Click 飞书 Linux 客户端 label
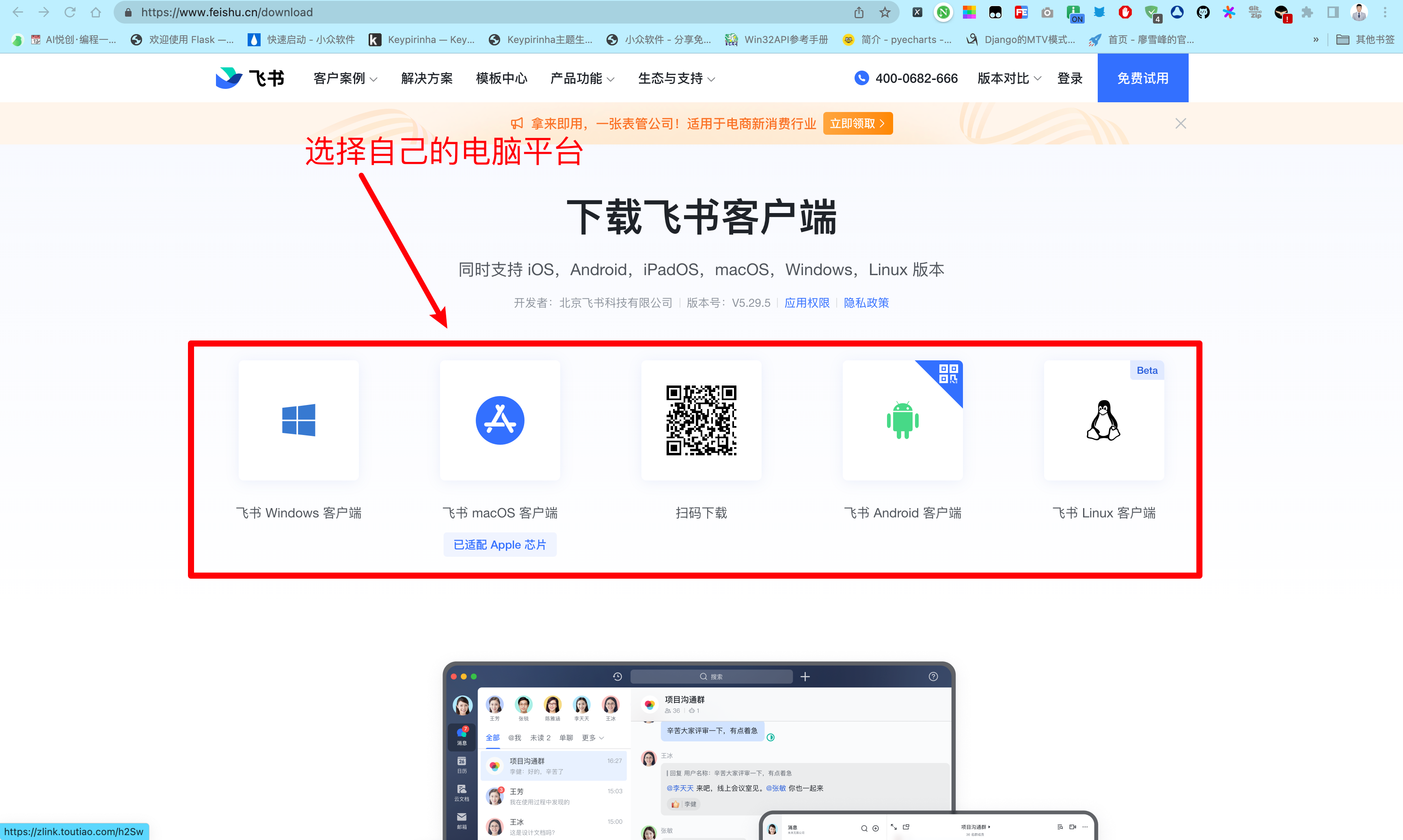The height and width of the screenshot is (840, 1403). [1103, 513]
